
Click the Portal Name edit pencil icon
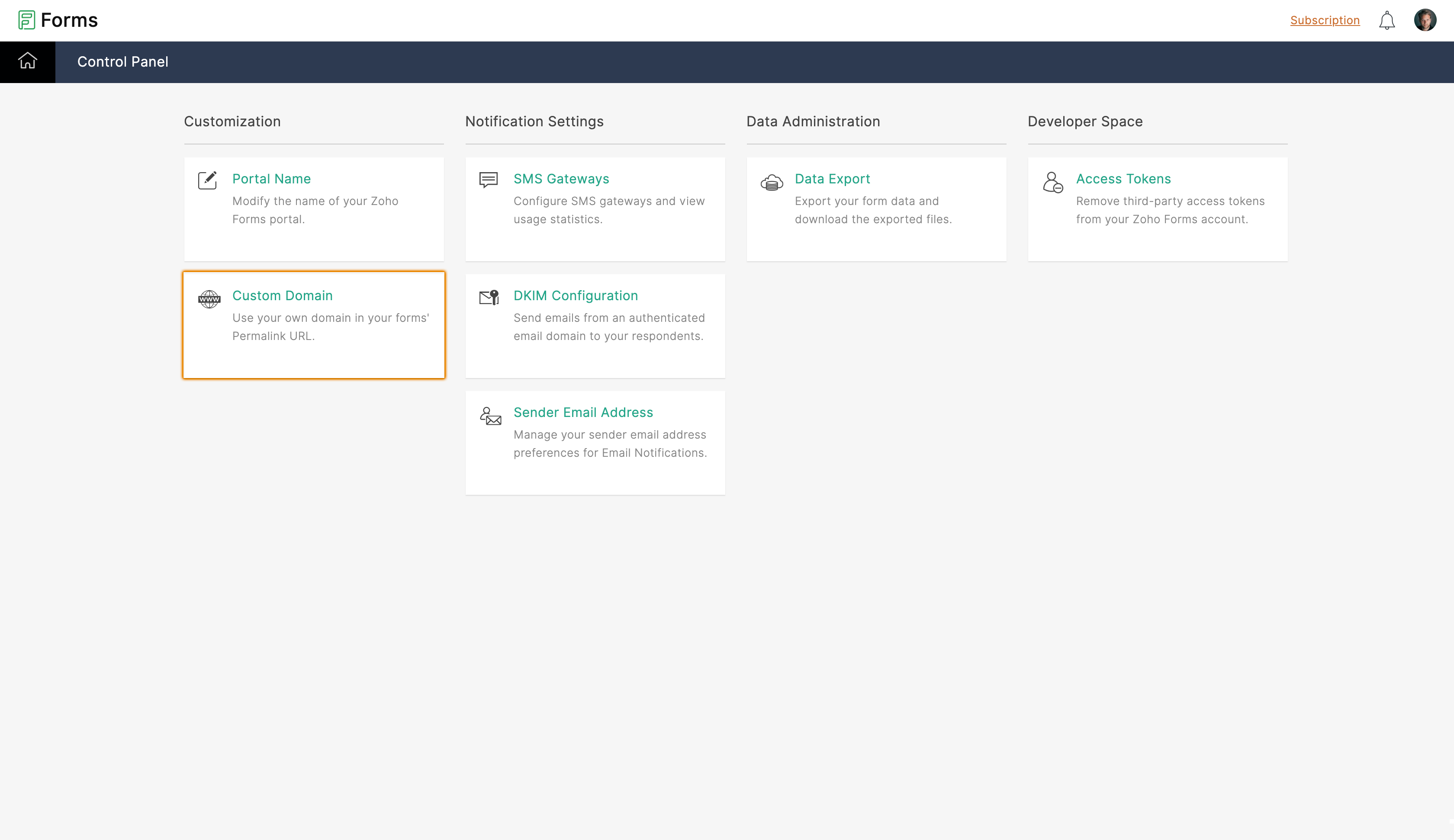pyautogui.click(x=207, y=180)
